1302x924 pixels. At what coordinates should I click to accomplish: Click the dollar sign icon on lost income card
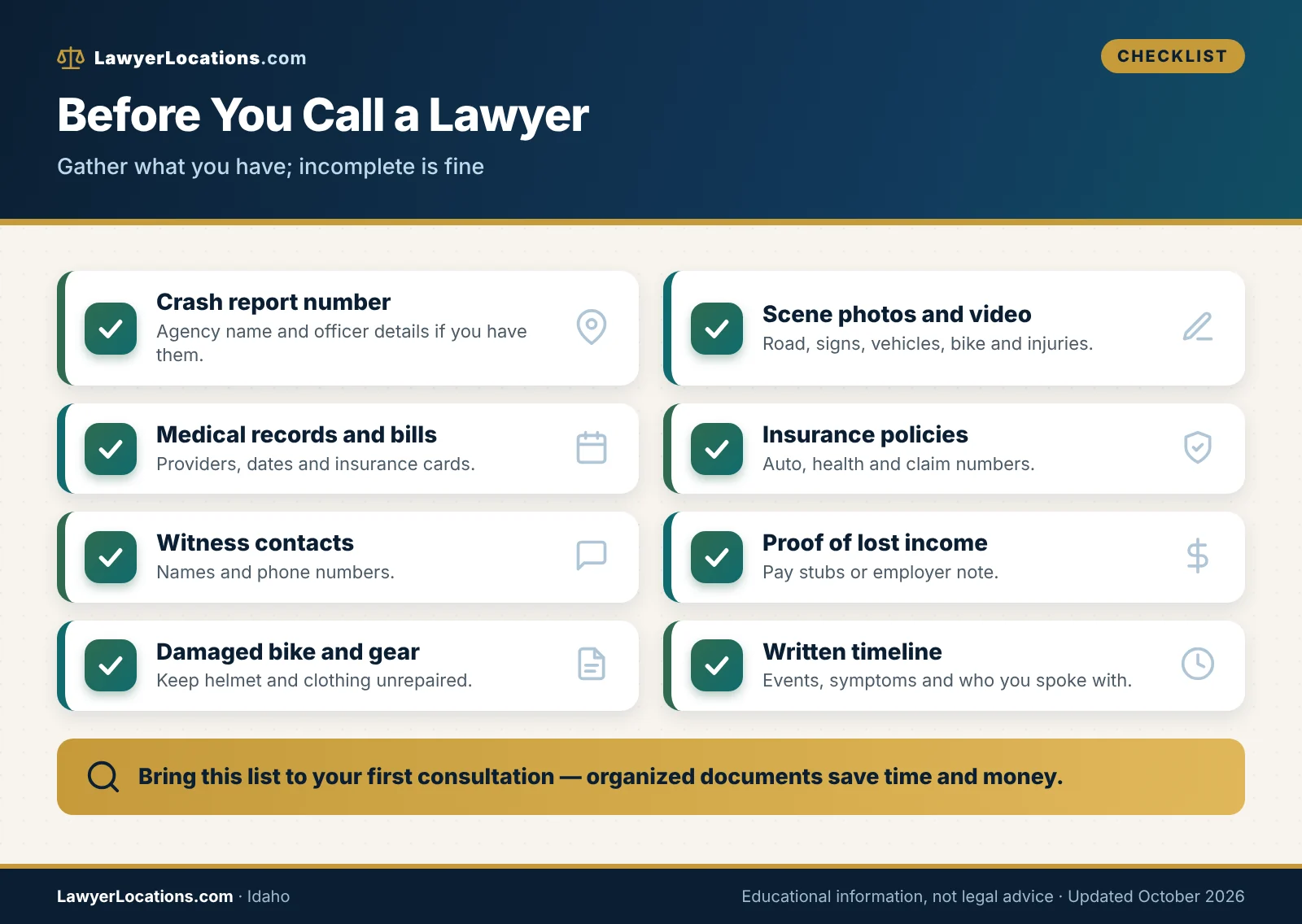[x=1198, y=556]
